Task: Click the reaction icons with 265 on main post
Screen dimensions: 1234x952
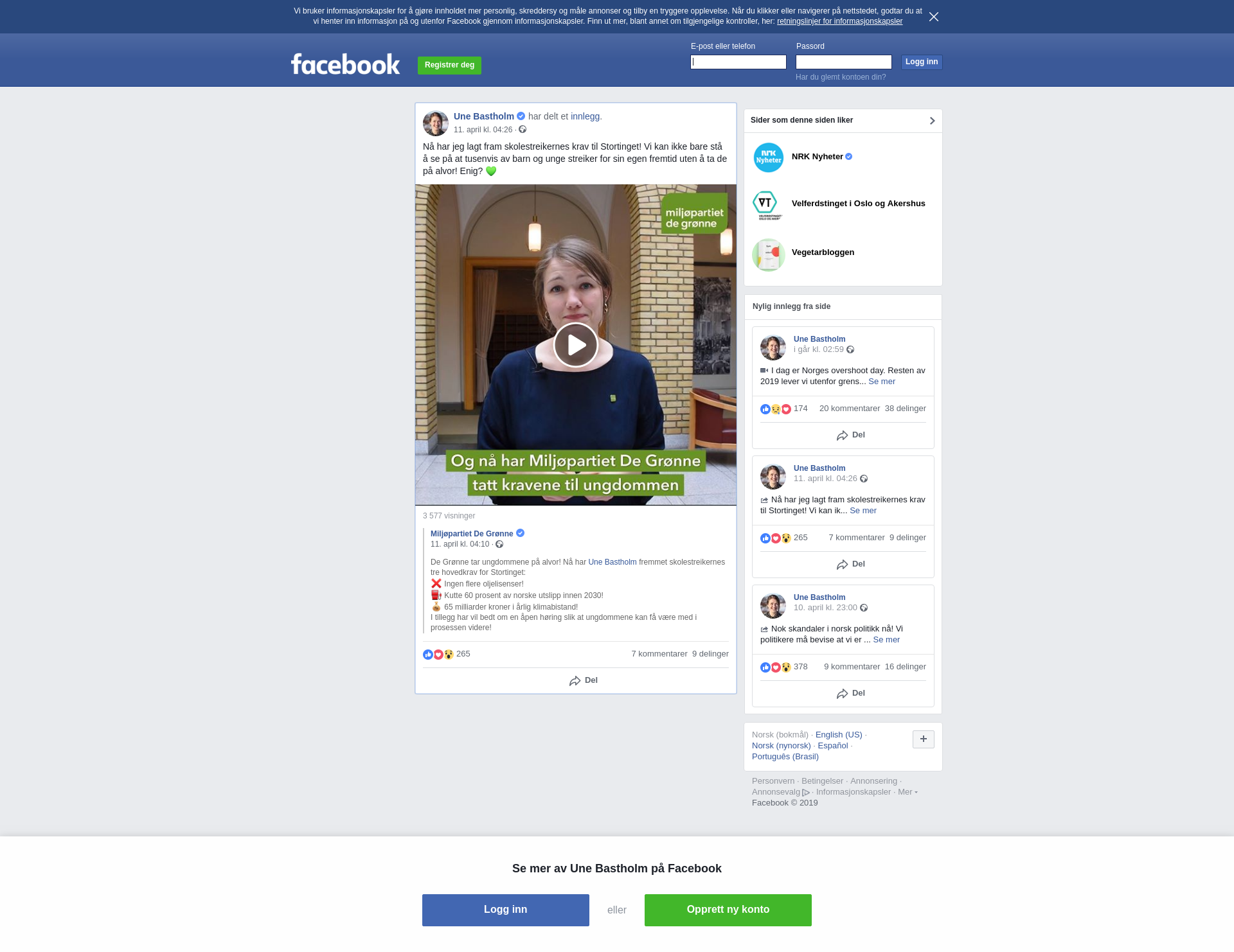Action: pos(438,655)
